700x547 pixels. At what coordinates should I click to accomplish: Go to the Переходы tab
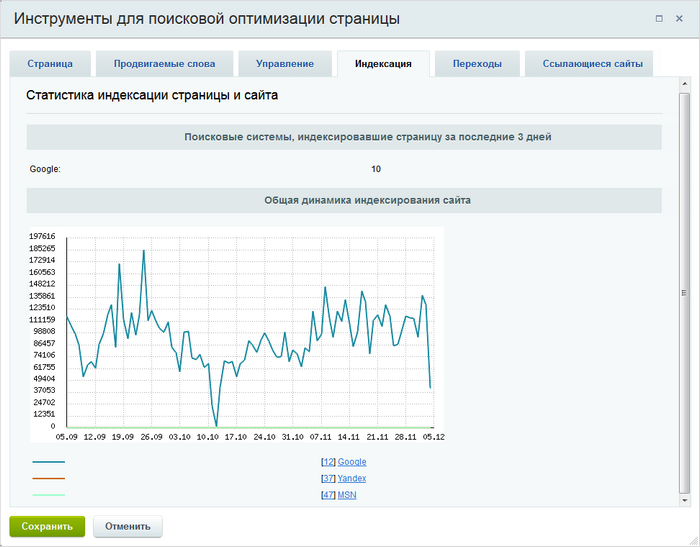(x=477, y=64)
